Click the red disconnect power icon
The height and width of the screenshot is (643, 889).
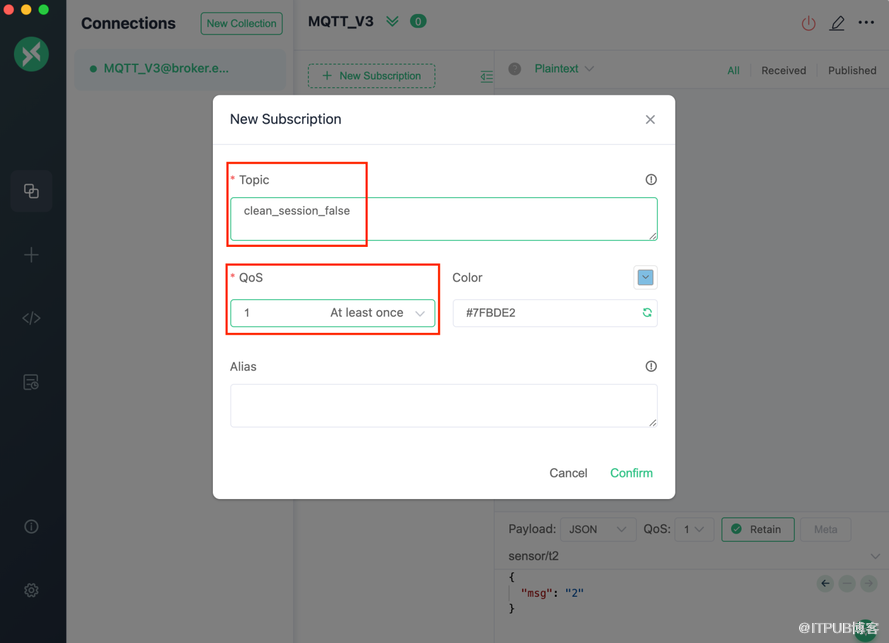(x=808, y=23)
